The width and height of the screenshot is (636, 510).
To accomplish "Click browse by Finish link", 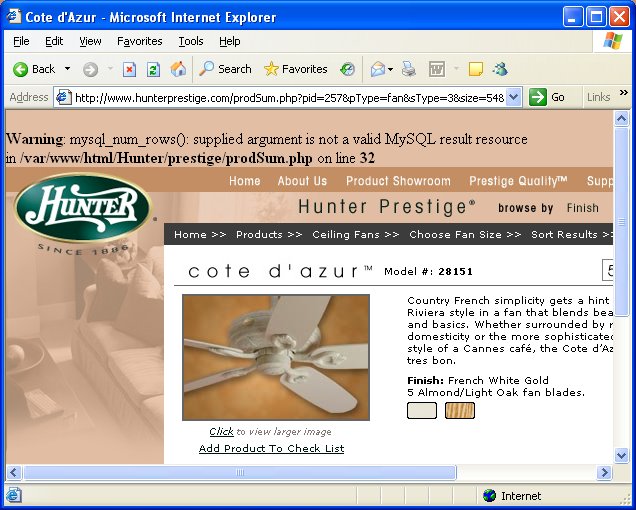I will [582, 208].
